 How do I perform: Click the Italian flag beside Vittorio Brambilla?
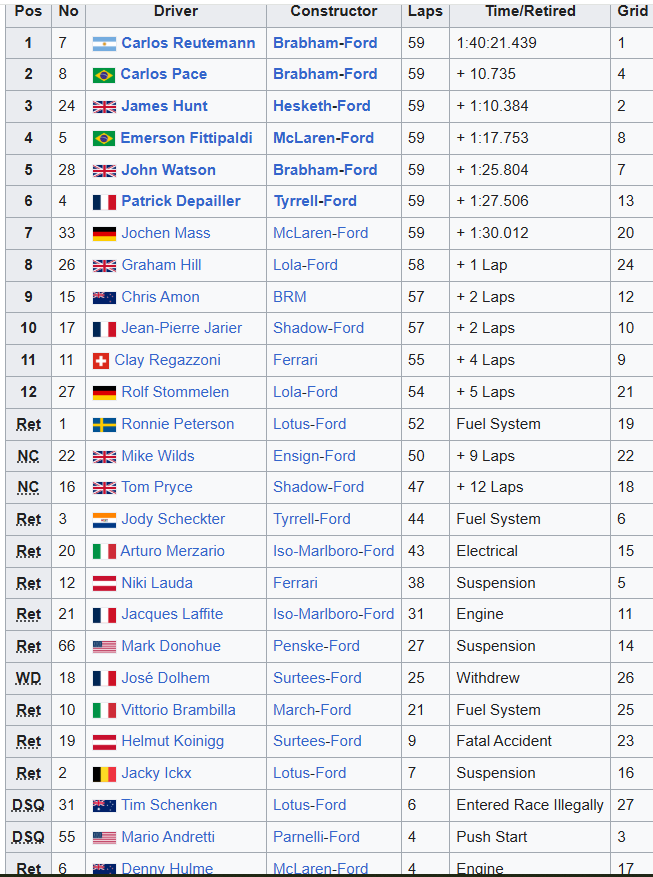105,710
